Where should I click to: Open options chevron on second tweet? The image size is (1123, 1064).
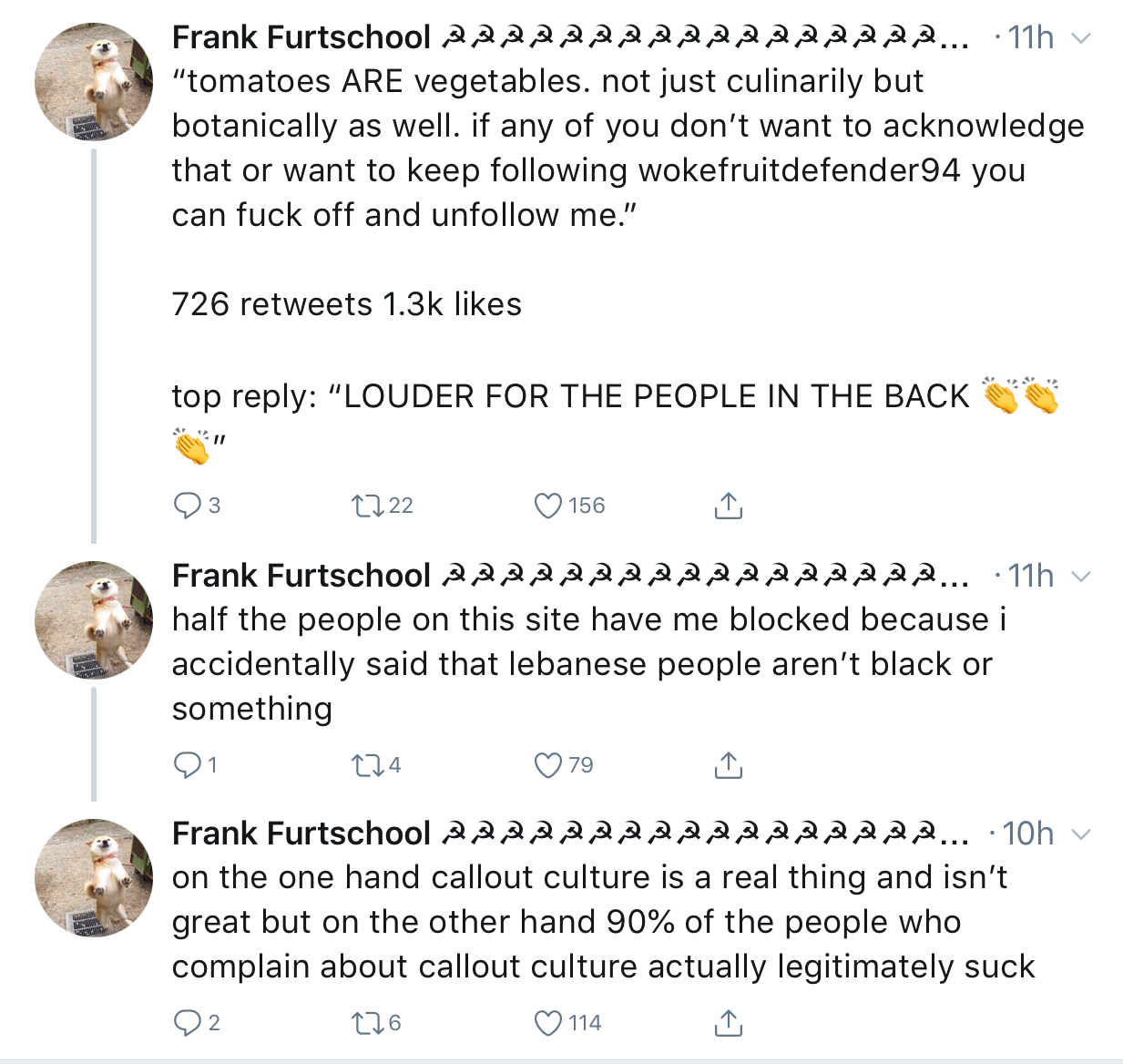click(1080, 577)
